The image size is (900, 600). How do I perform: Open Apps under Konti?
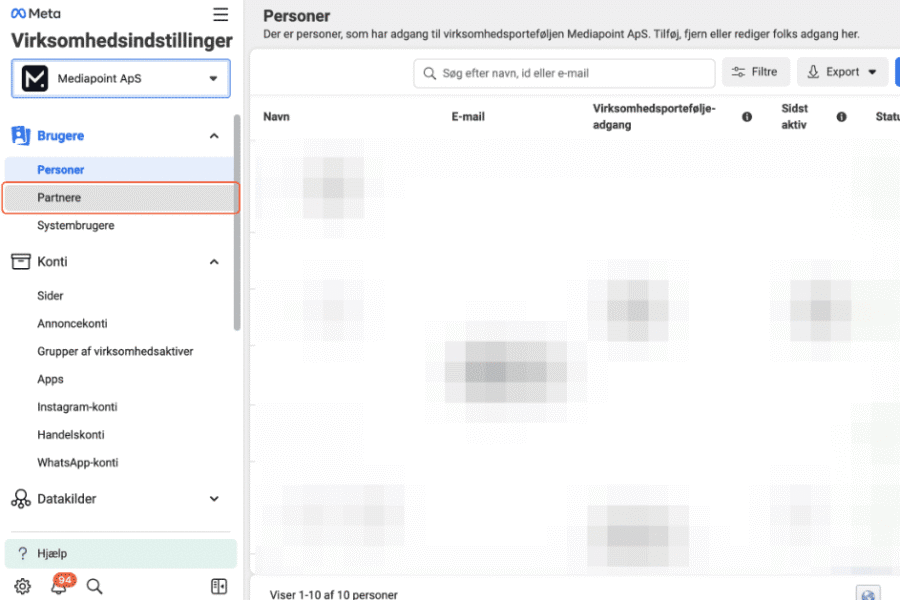(51, 380)
